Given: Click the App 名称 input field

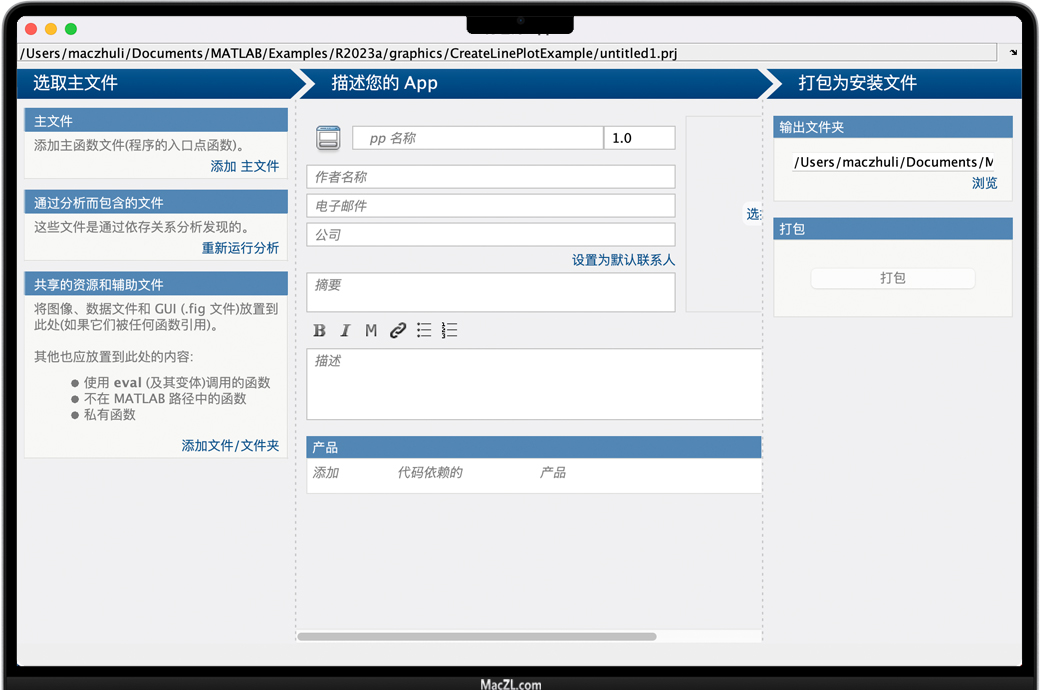Looking at the screenshot, I should pos(478,138).
